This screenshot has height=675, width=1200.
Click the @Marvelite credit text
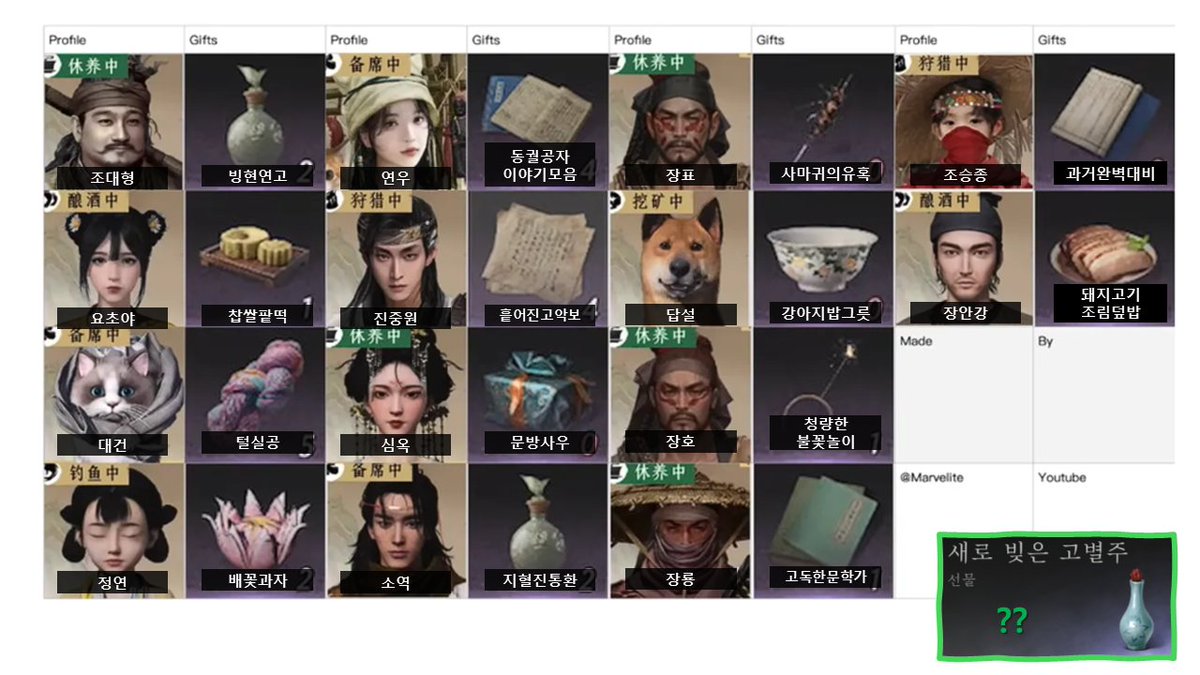tap(931, 478)
